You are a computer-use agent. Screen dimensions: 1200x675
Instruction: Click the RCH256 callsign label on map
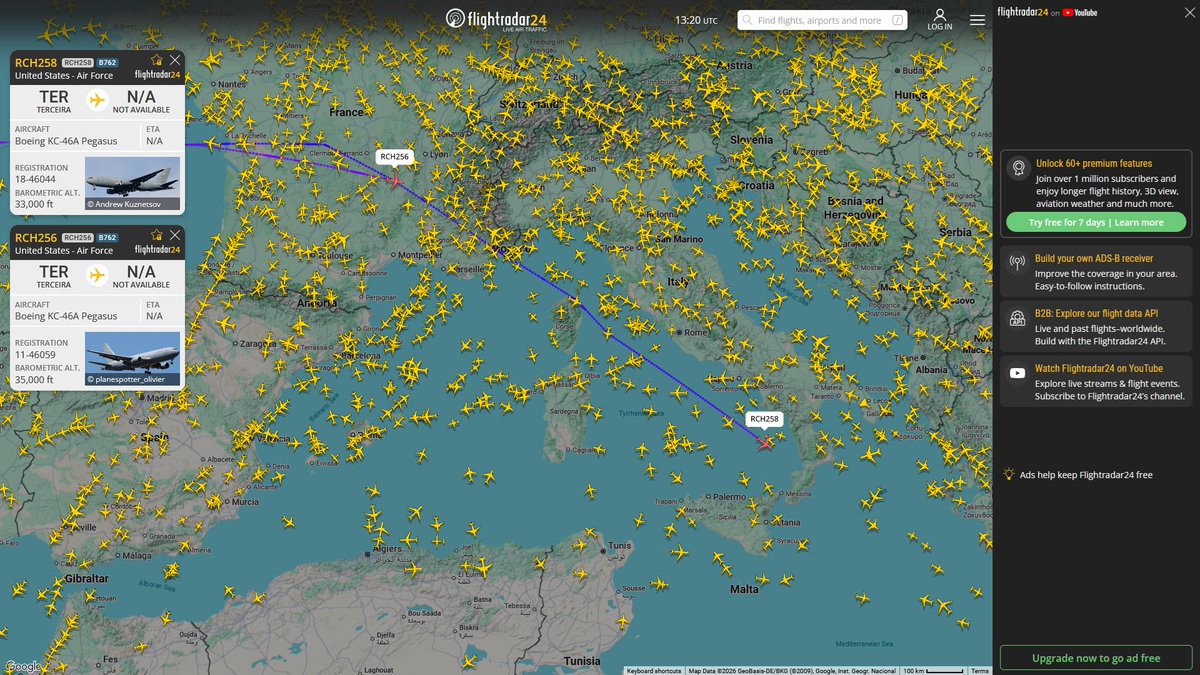tap(395, 157)
